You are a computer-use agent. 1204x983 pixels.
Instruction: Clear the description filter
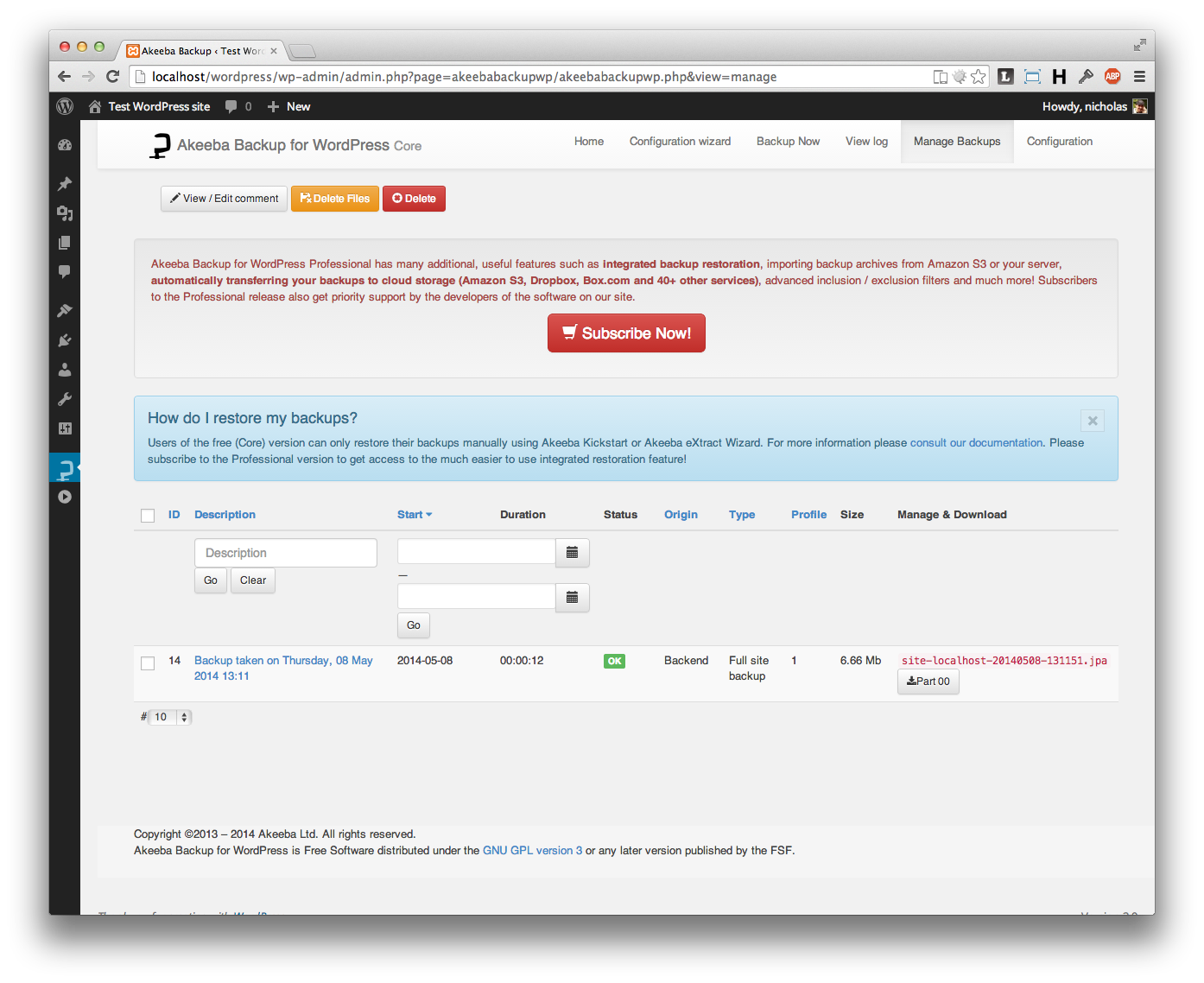pyautogui.click(x=253, y=580)
